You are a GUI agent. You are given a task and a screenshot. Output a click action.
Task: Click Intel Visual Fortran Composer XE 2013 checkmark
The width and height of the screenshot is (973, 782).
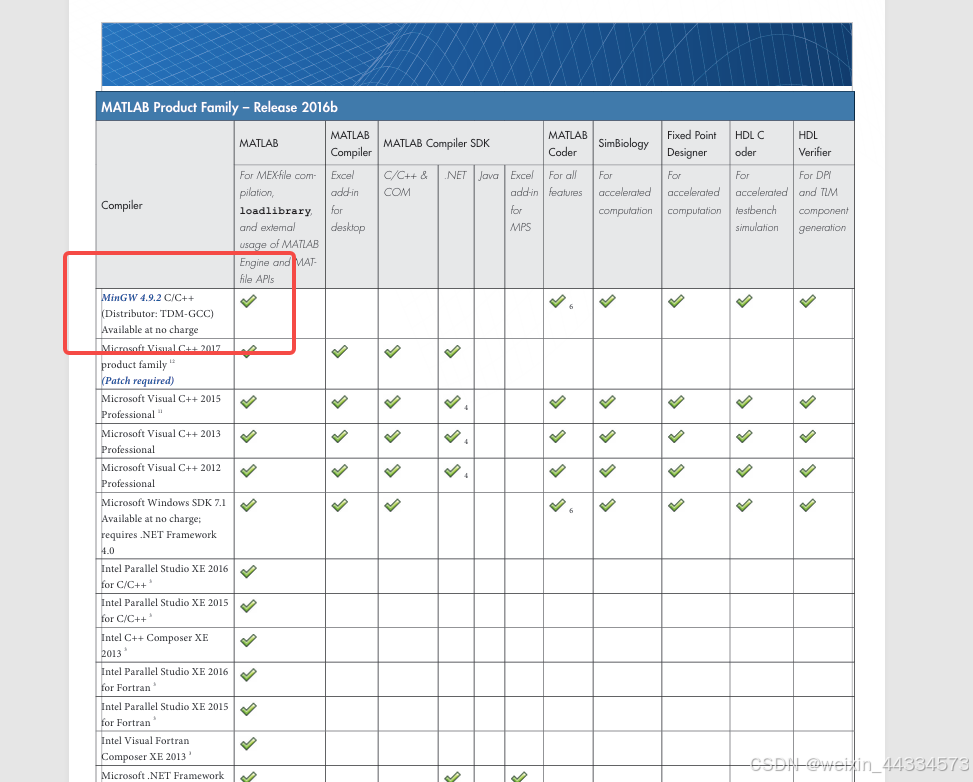pyautogui.click(x=248, y=743)
